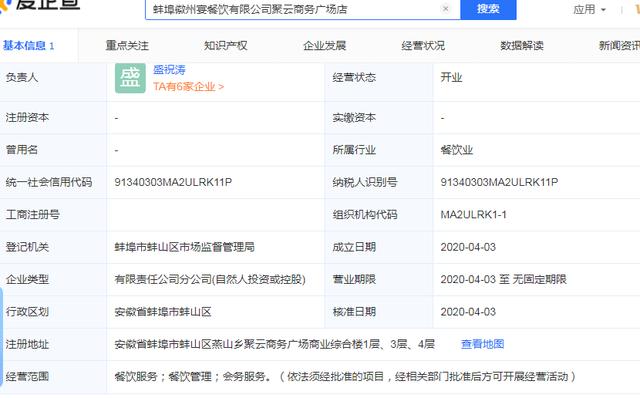Viewport: 640px width, 398px height.
Task: Open the 重点关注 tab
Action: 127,45
